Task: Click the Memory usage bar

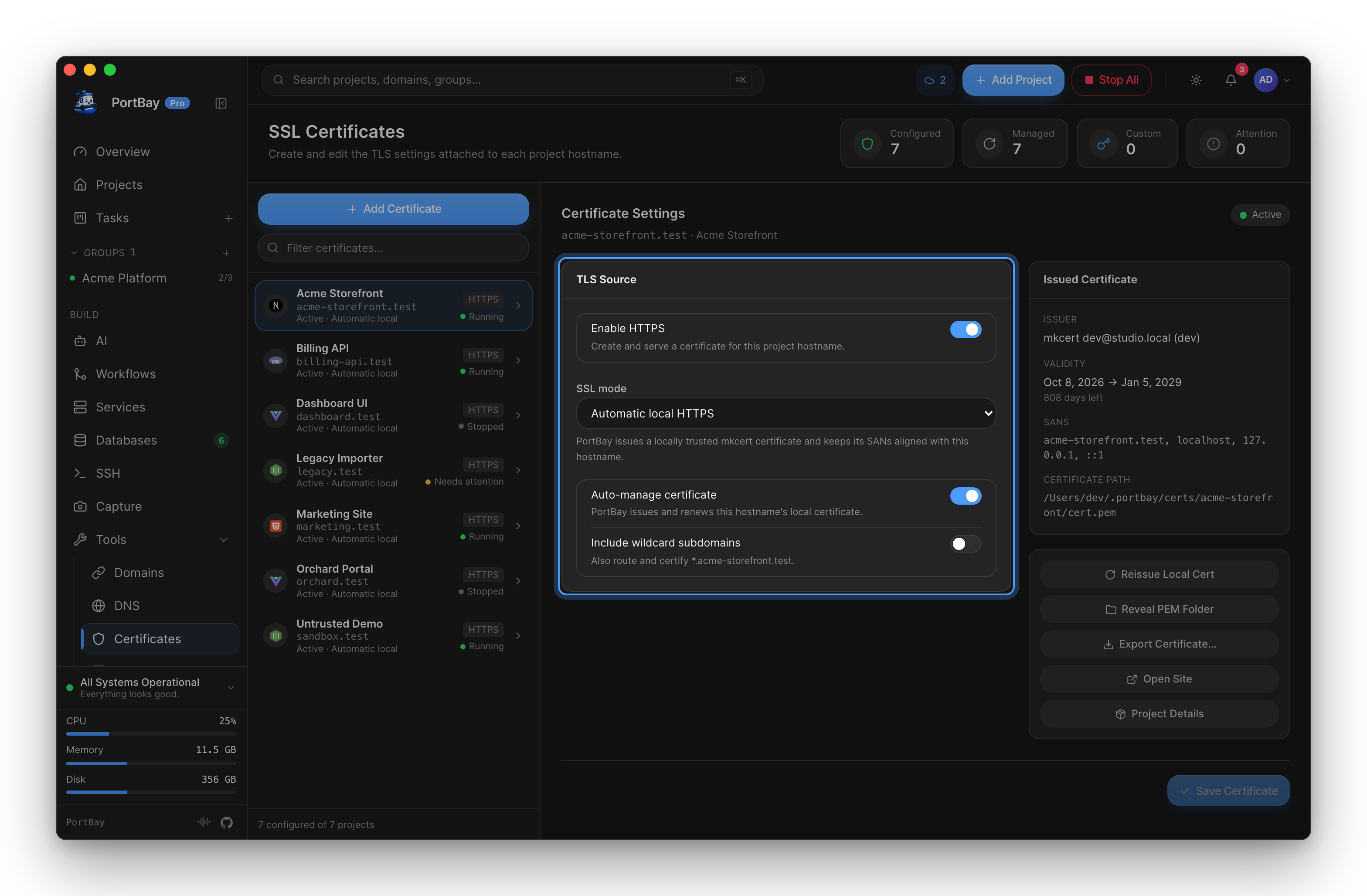Action: [x=151, y=764]
